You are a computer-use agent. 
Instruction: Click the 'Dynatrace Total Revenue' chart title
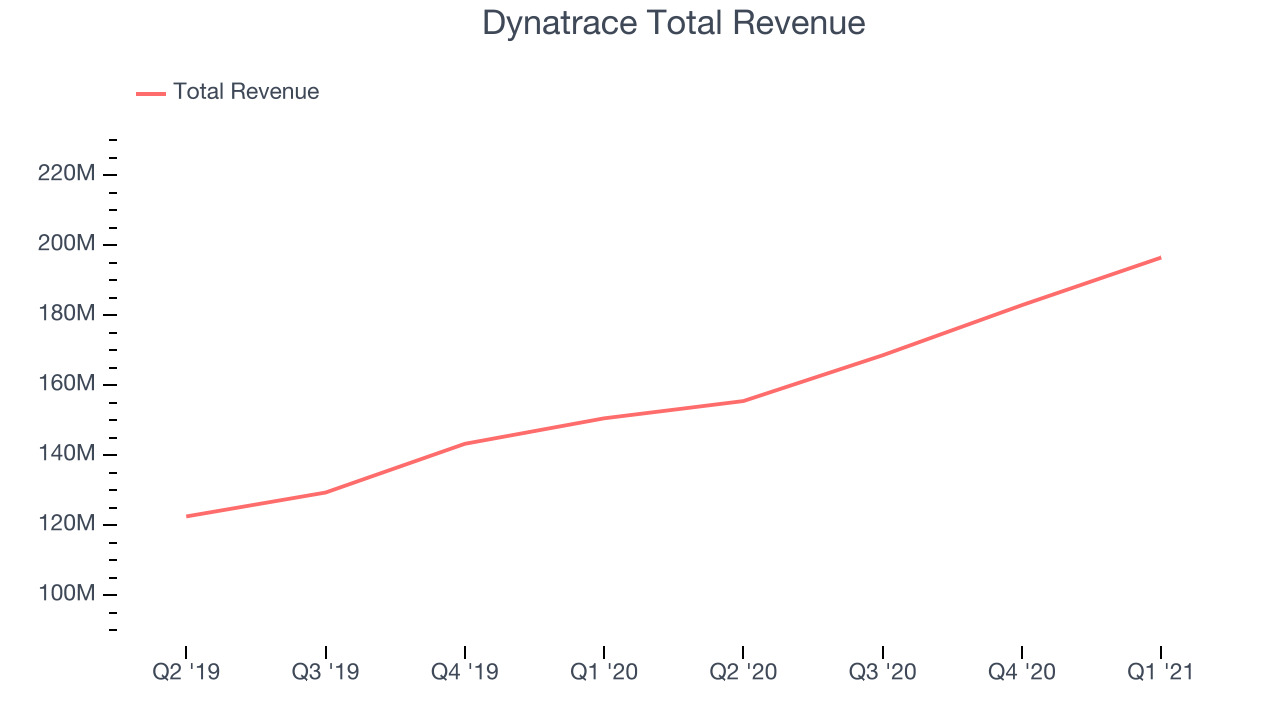(x=673, y=22)
